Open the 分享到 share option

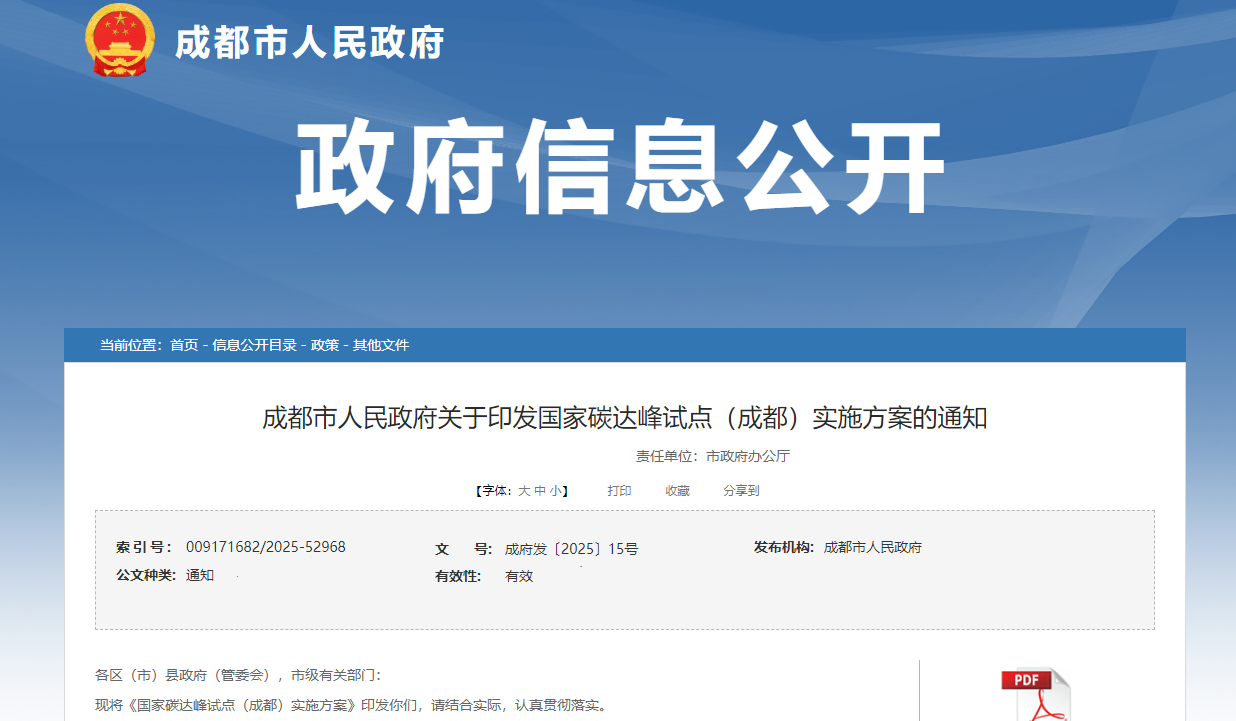(741, 491)
